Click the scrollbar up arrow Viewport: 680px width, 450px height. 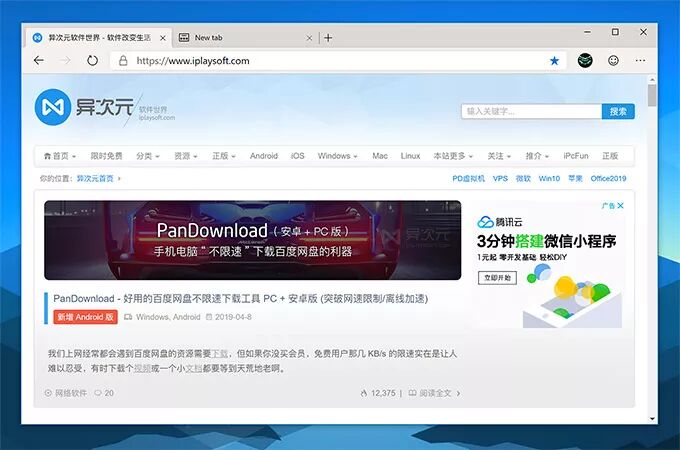(x=652, y=80)
